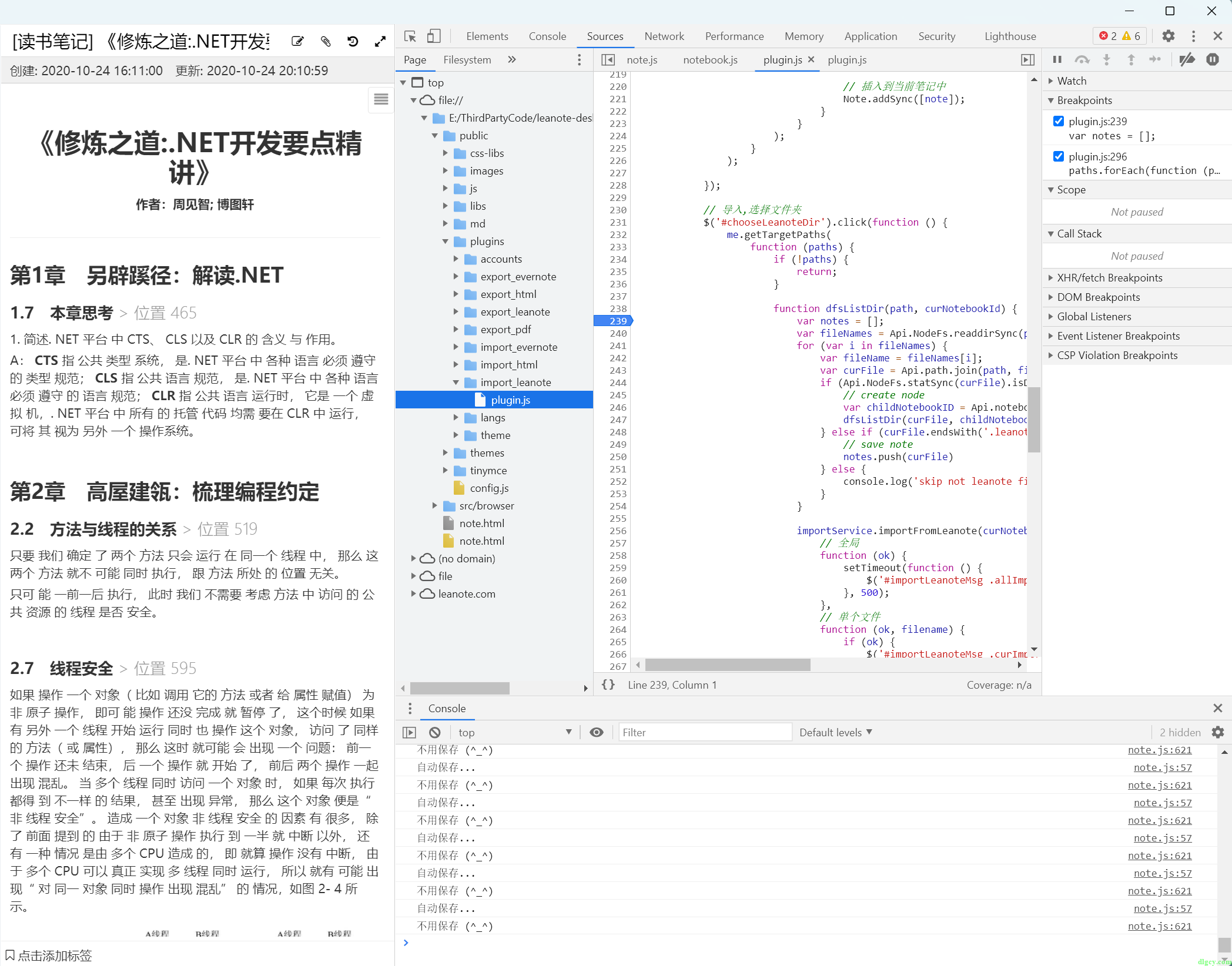This screenshot has width=1232, height=966.
Task: Click the step out of function icon
Action: point(1131,59)
